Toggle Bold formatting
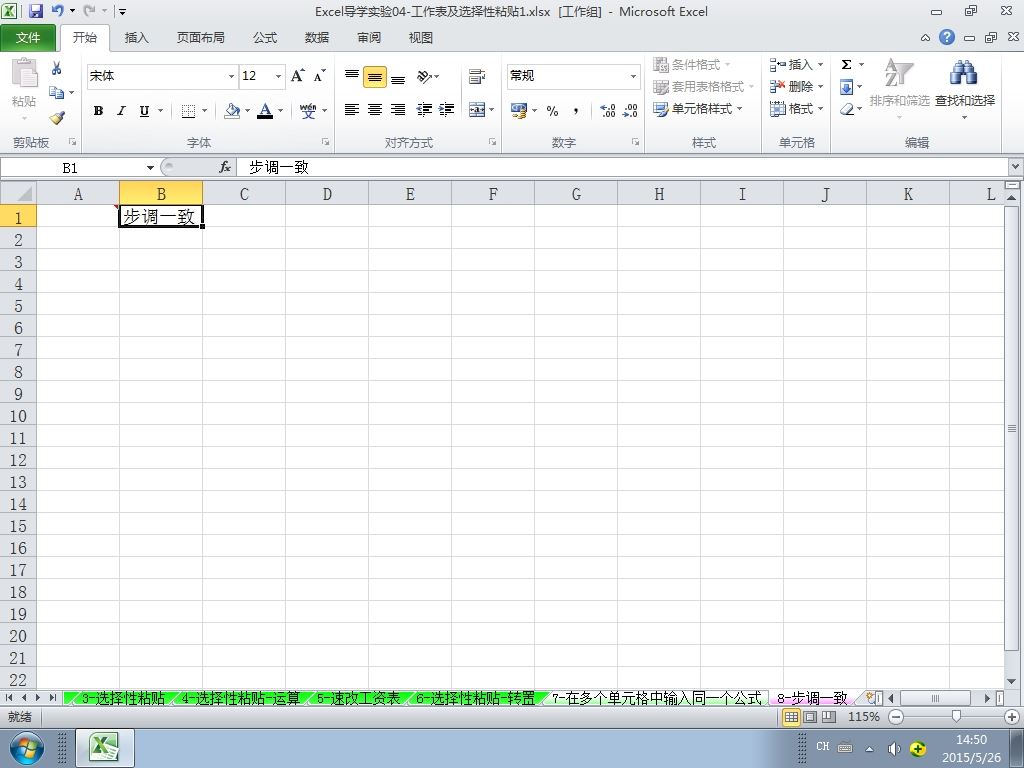The image size is (1024, 768). (x=98, y=111)
